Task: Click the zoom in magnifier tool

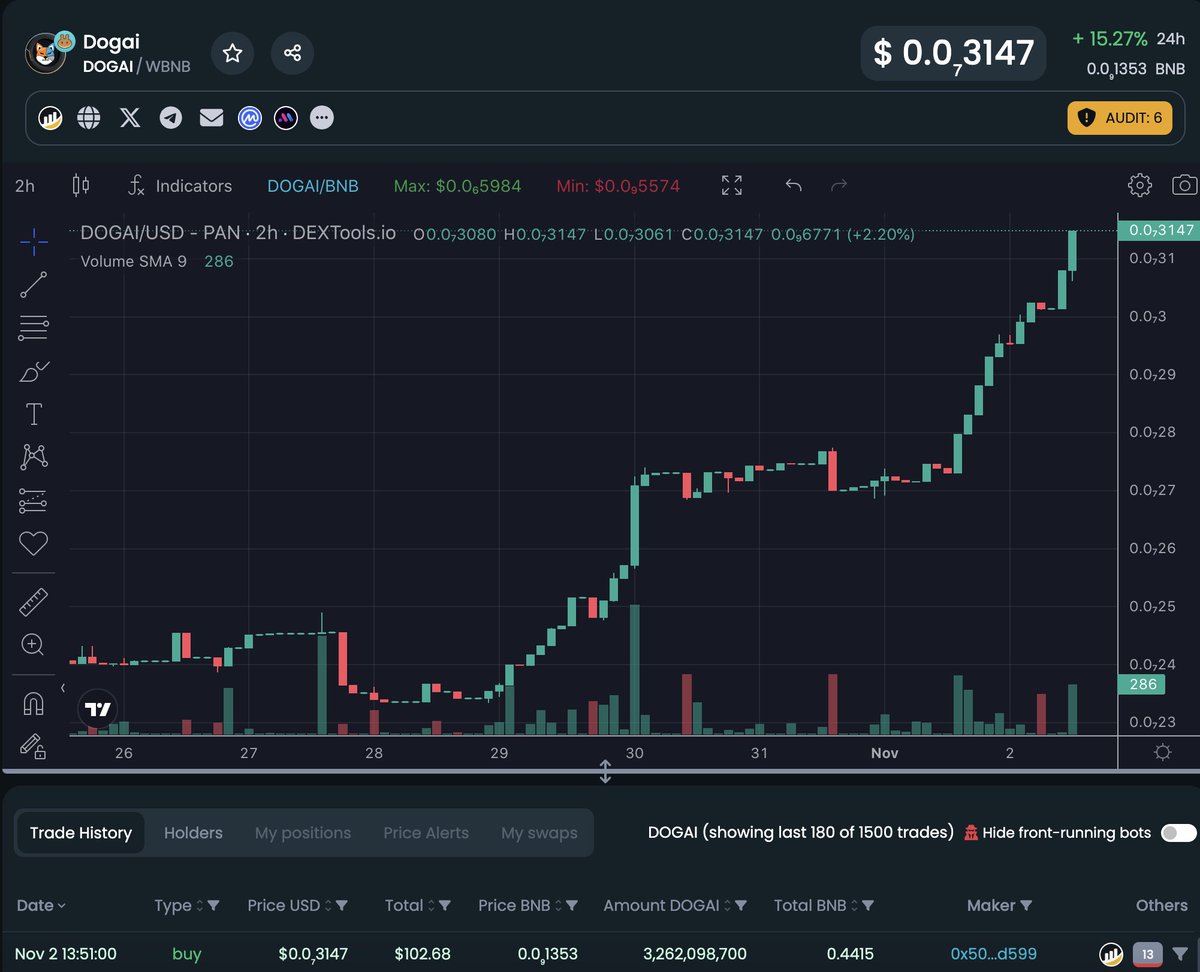Action: (33, 645)
